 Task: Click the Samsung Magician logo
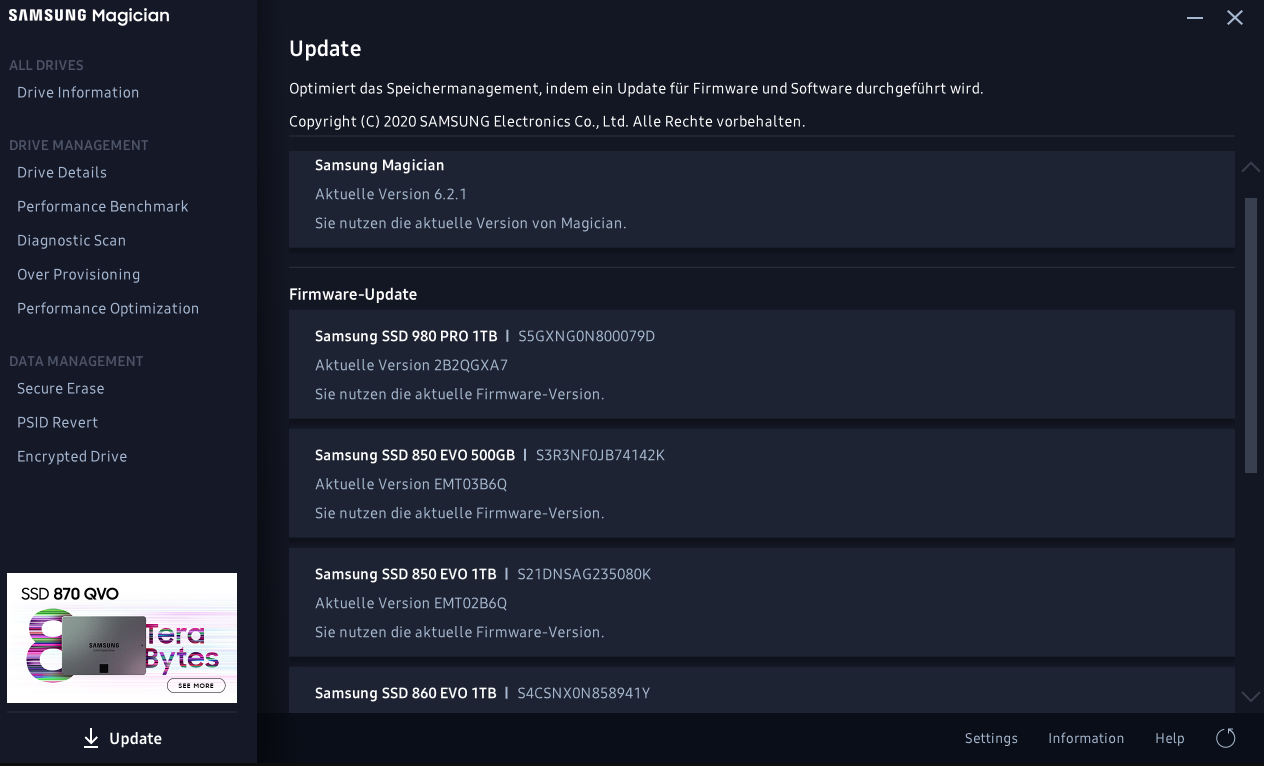(89, 15)
